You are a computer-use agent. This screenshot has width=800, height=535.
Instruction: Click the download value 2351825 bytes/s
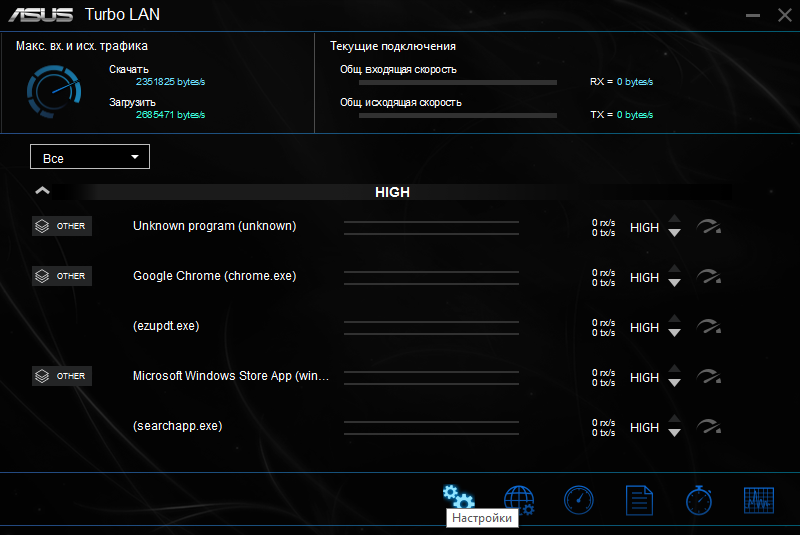(170, 82)
